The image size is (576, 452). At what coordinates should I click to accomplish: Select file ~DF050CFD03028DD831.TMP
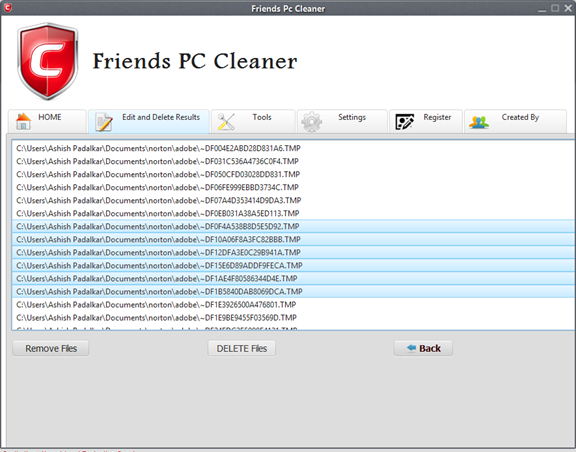click(x=293, y=174)
